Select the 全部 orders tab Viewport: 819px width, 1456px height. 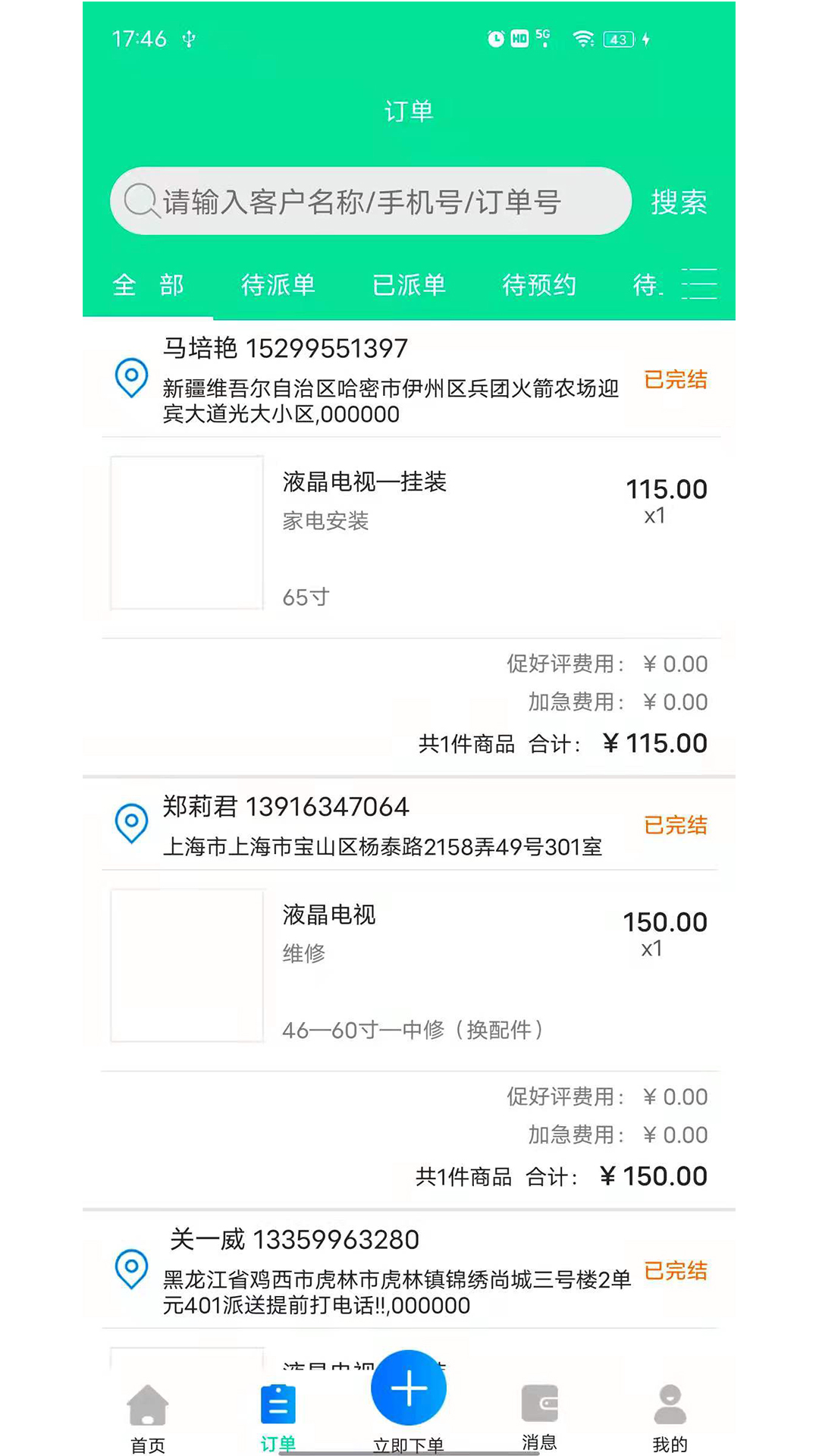[148, 285]
